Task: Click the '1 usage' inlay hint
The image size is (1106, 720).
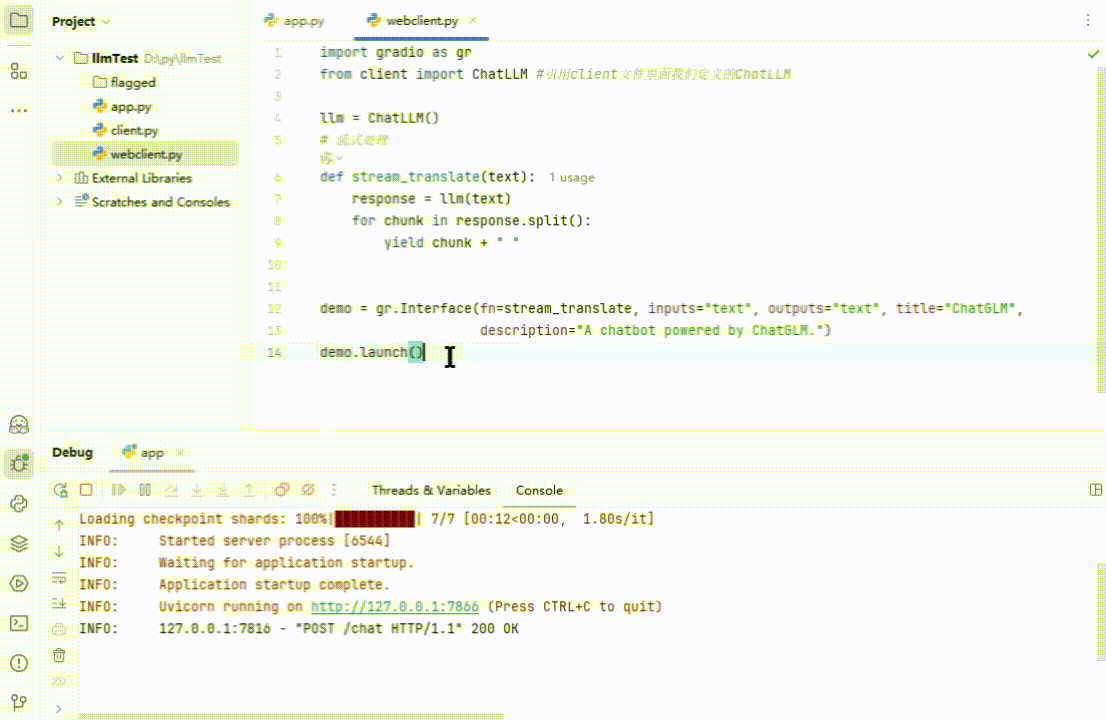Action: (571, 178)
